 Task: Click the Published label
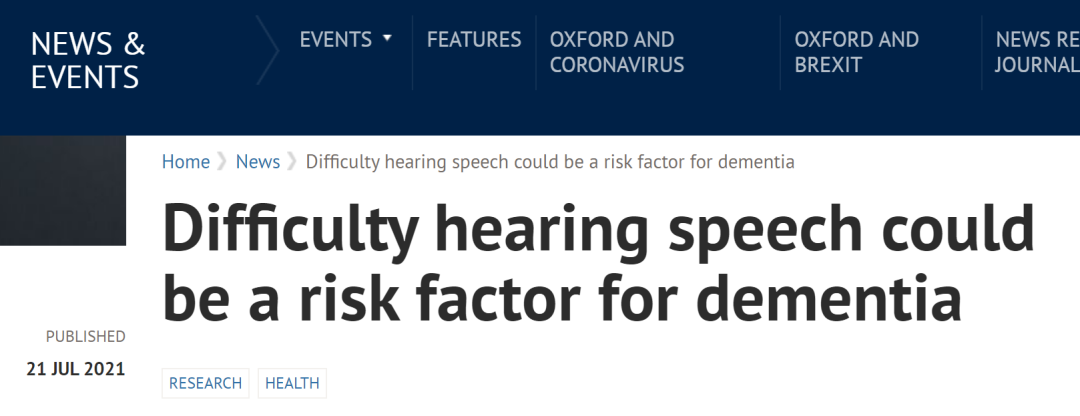pos(85,337)
